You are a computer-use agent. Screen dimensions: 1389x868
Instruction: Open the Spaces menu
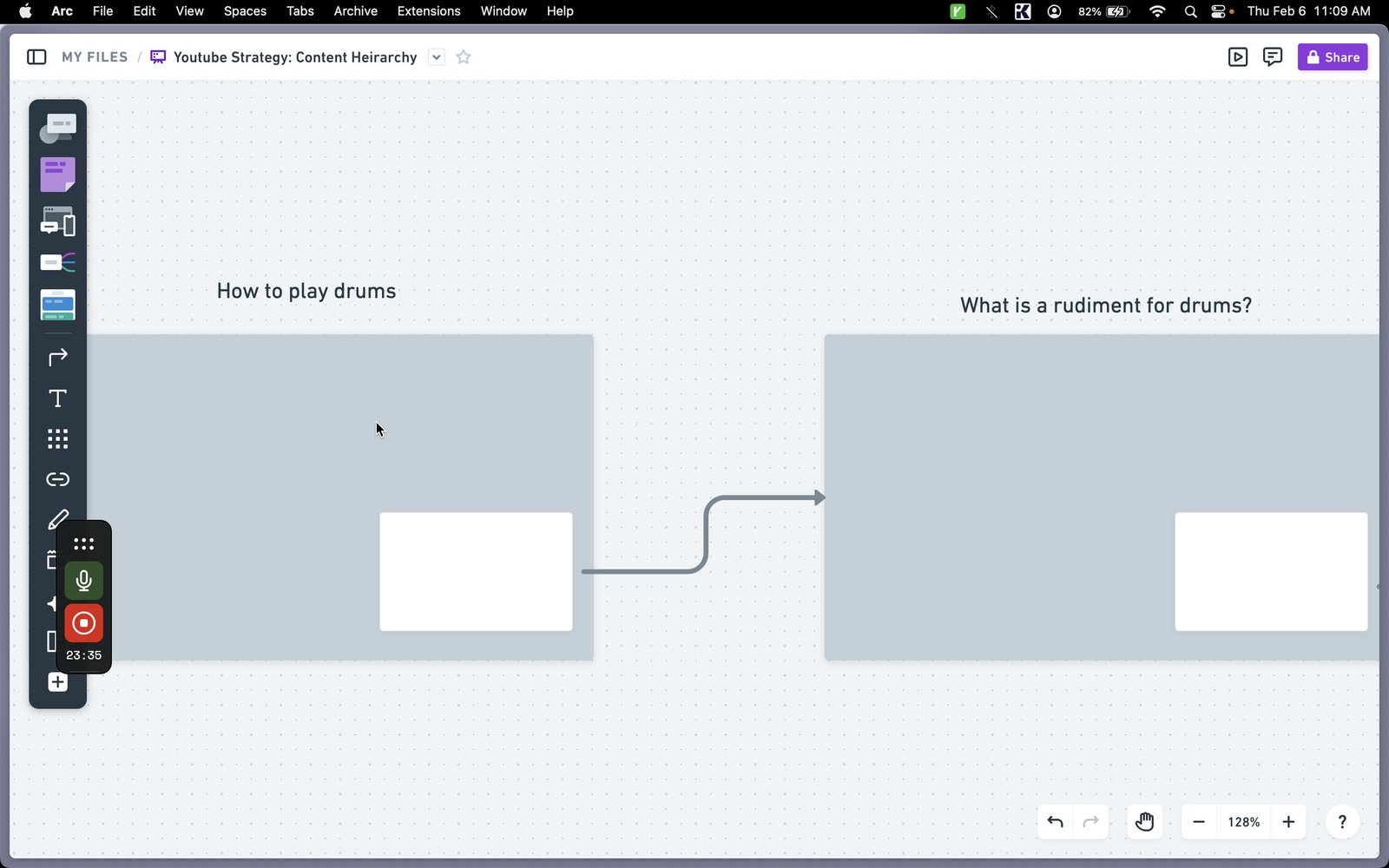point(245,11)
